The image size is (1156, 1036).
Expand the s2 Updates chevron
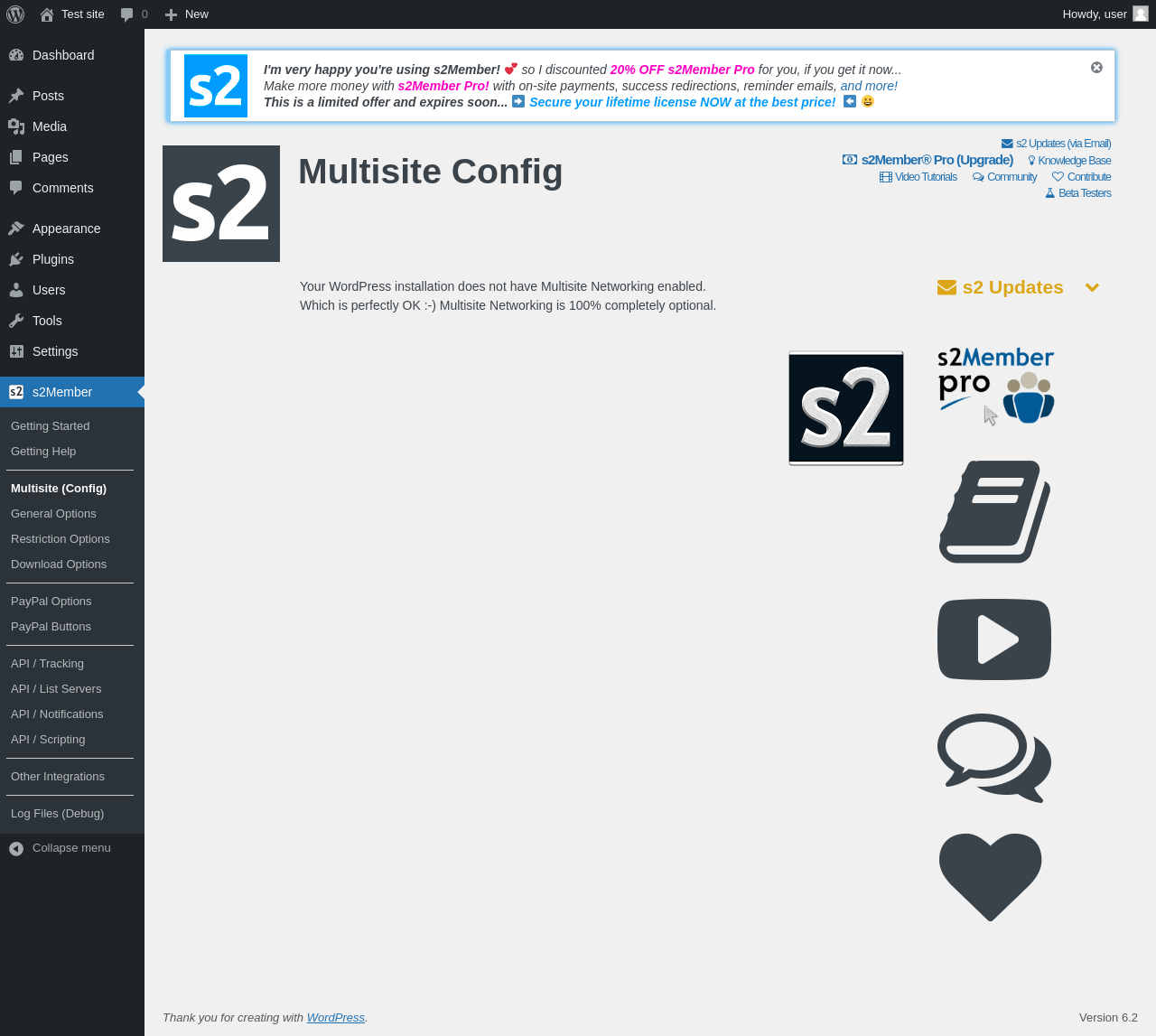(1092, 287)
